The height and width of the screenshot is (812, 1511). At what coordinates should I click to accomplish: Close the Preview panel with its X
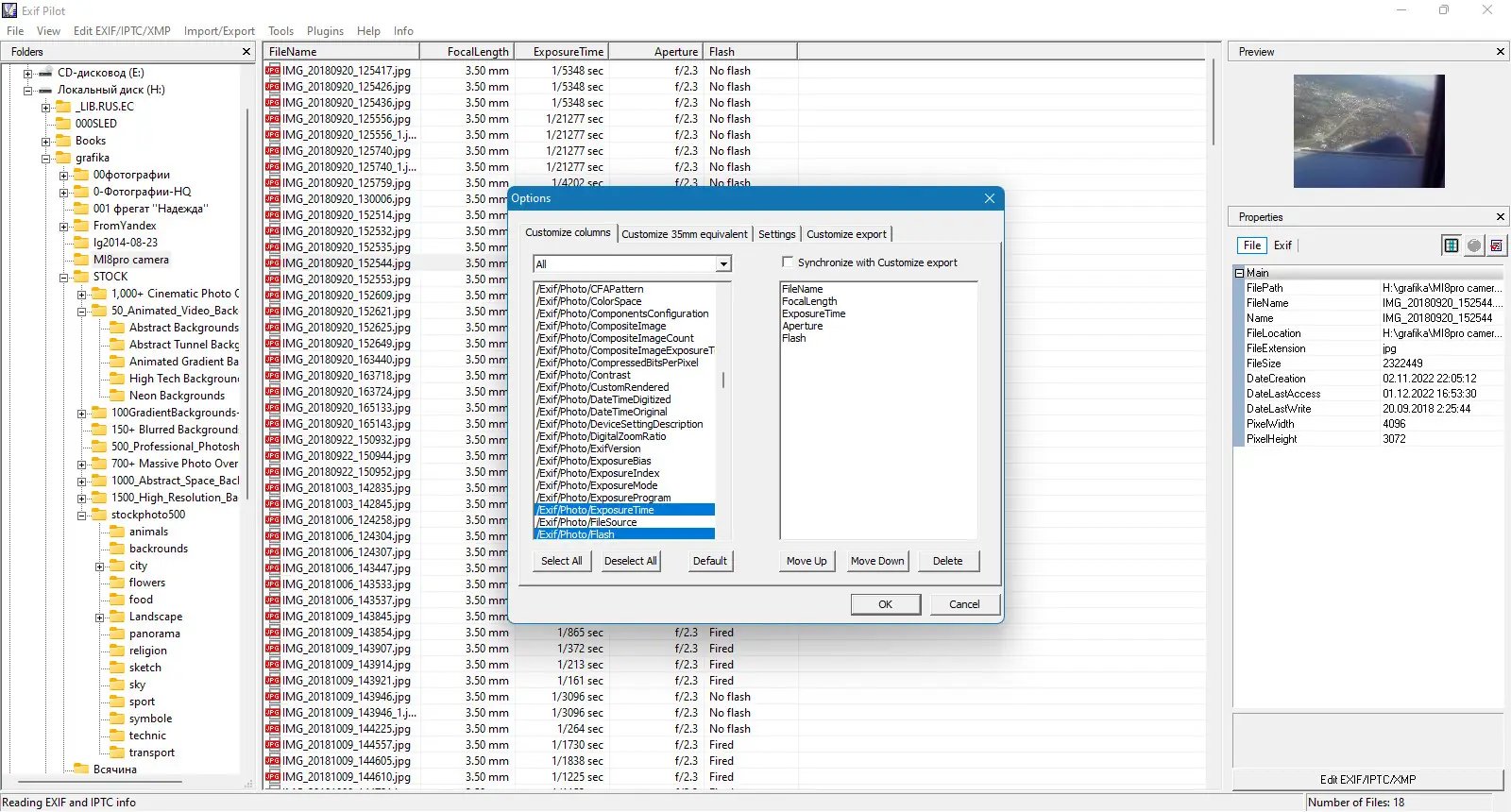[1501, 52]
